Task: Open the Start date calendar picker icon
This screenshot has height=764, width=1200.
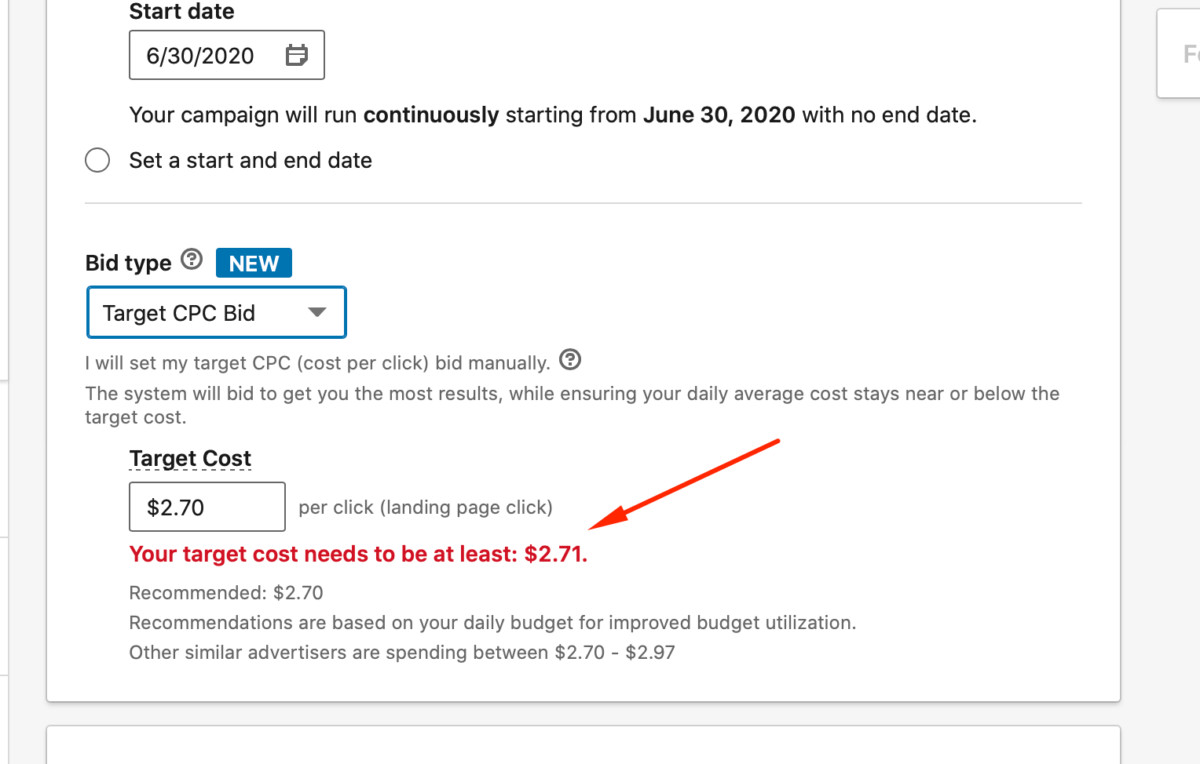Action: (x=296, y=55)
